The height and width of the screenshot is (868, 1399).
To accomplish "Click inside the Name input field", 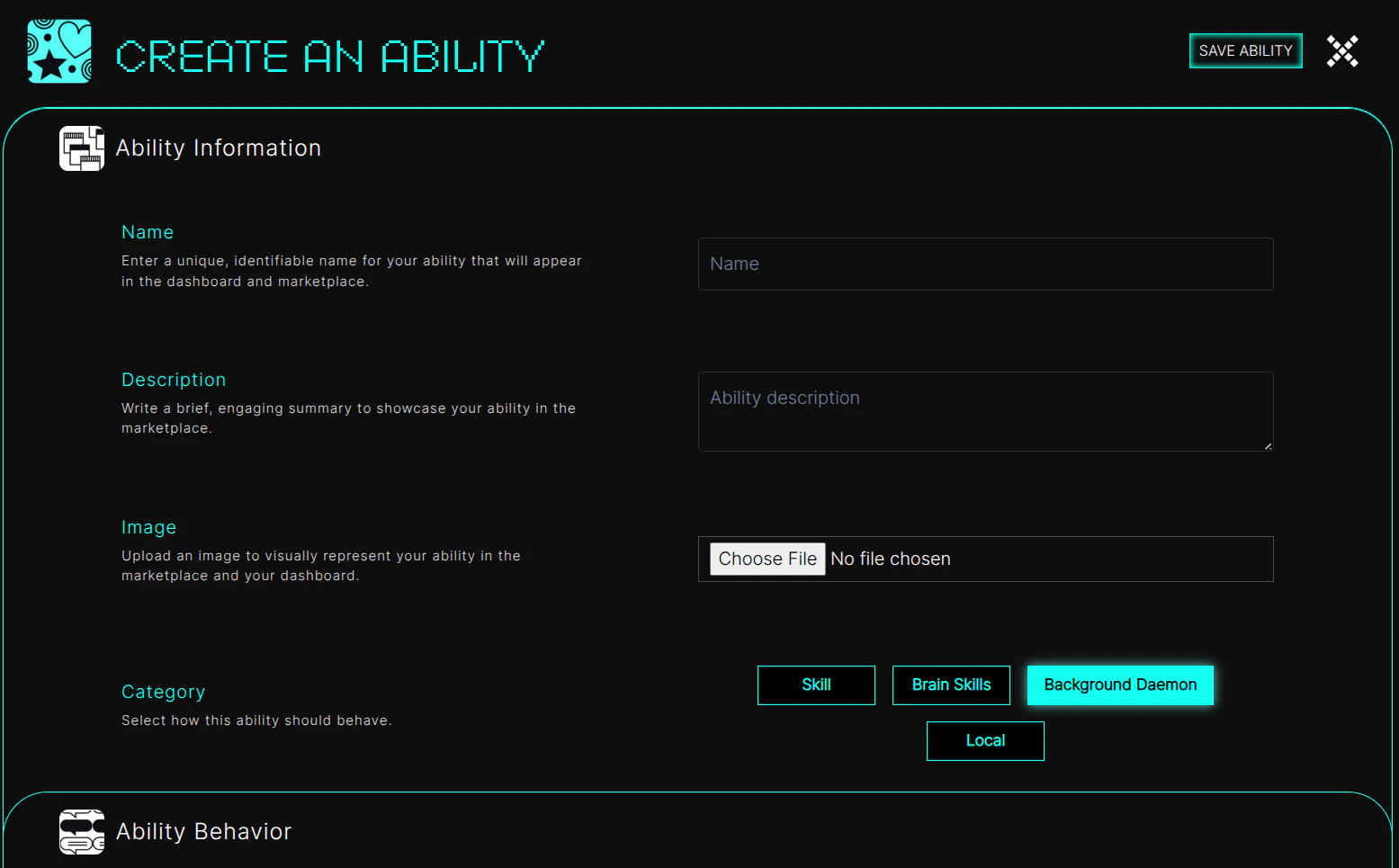I will click(985, 264).
